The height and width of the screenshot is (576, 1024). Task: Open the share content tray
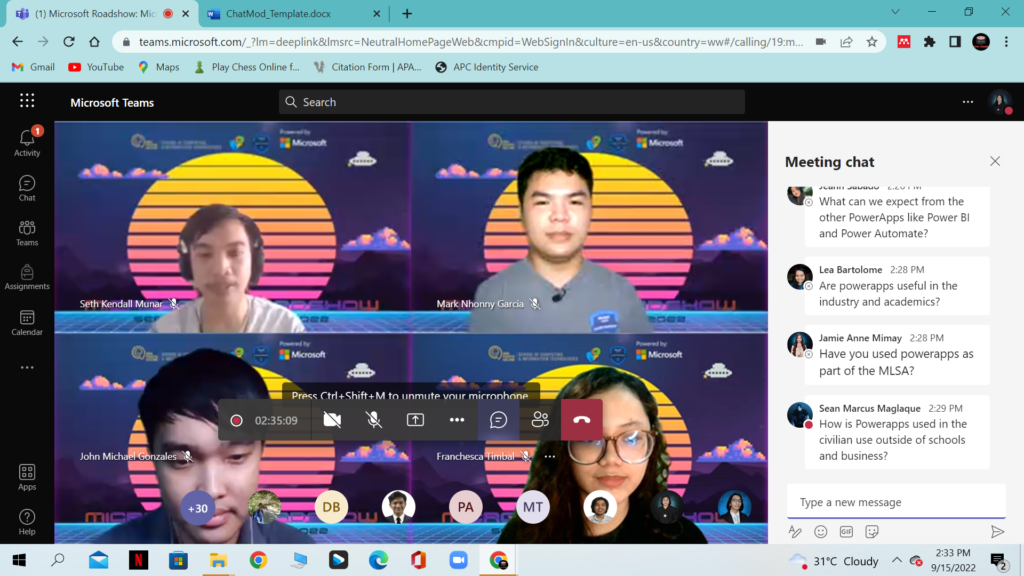click(415, 420)
